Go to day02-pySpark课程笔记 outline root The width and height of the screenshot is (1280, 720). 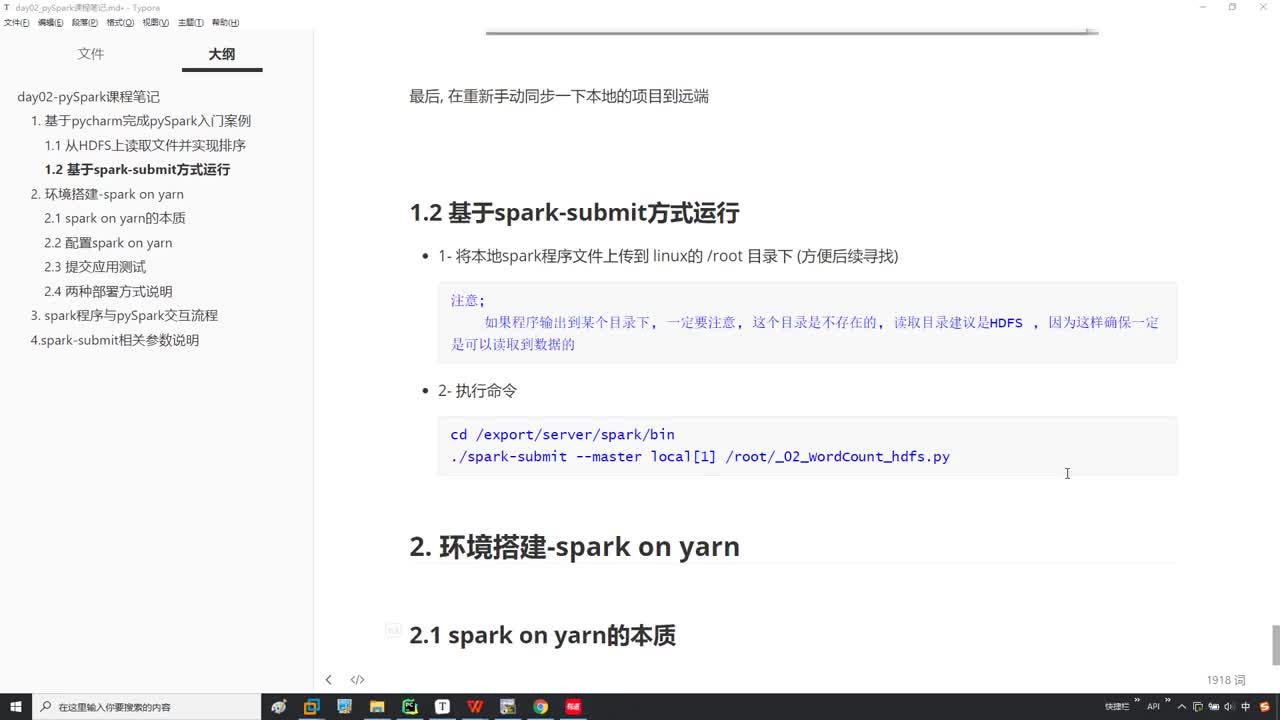[x=88, y=97]
